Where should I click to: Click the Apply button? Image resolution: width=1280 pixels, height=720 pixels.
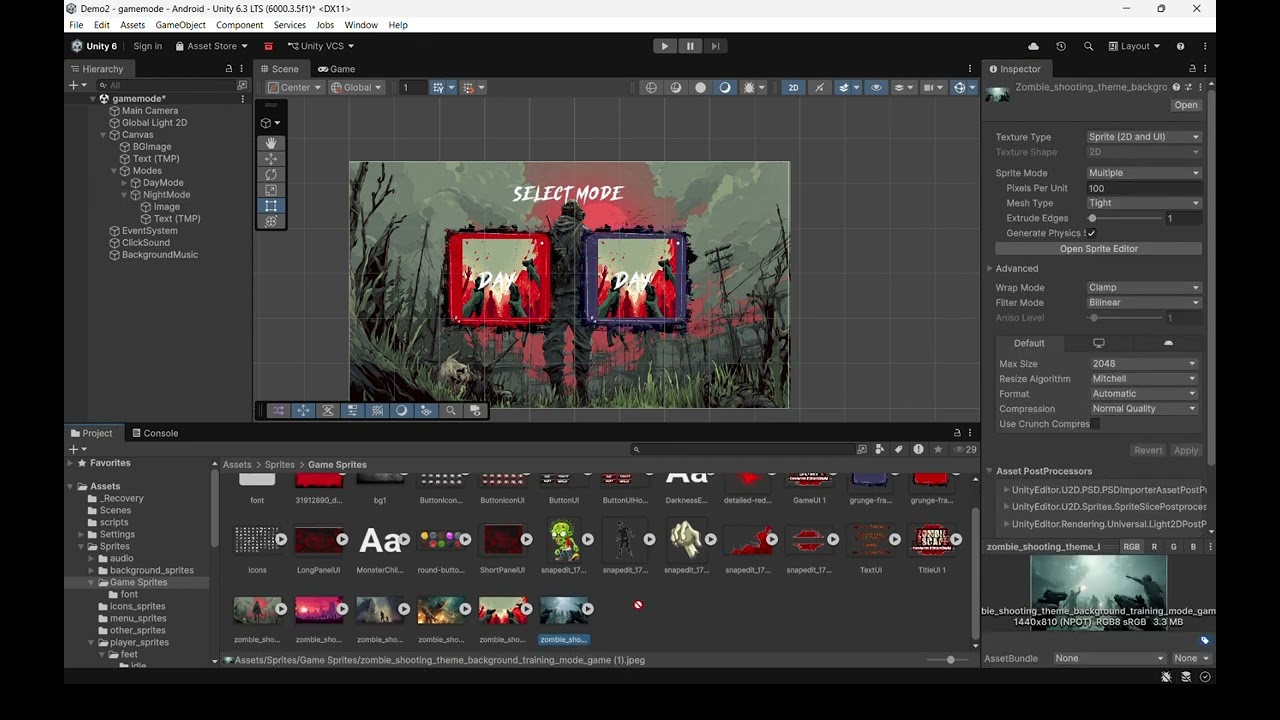pos(1186,451)
